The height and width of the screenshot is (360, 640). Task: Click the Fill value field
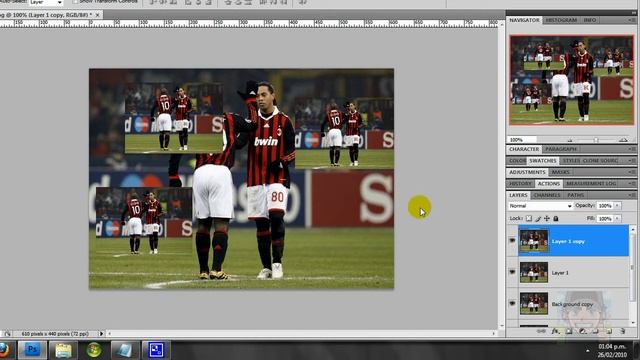[605, 219]
